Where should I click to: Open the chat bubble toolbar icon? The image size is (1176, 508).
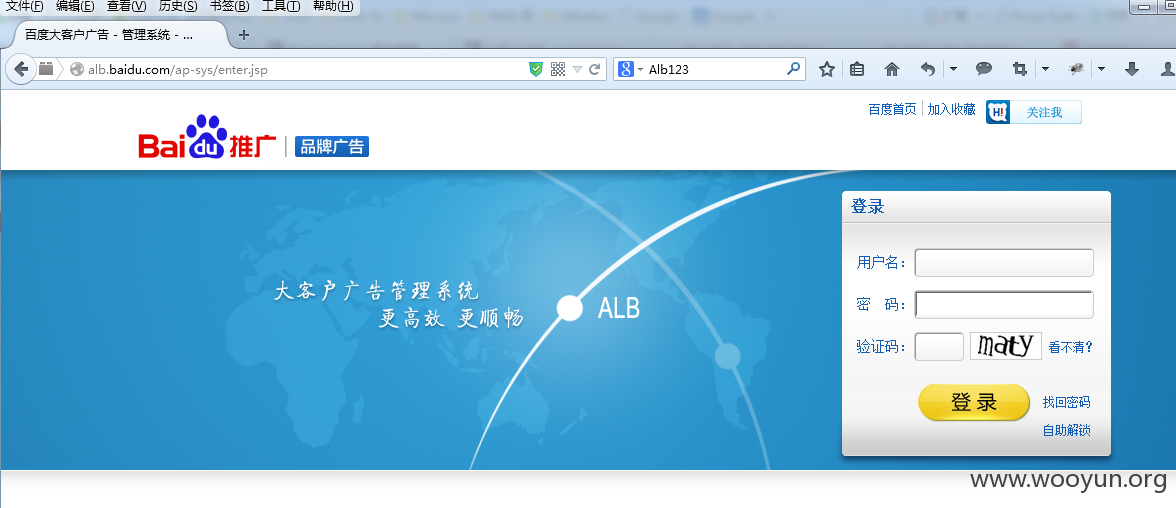(984, 69)
